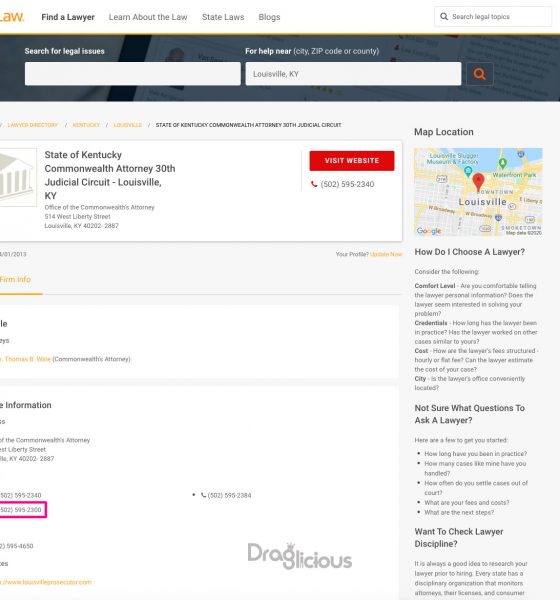The height and width of the screenshot is (600, 560).
Task: Click the Louisville, KY location field
Action: tap(353, 74)
